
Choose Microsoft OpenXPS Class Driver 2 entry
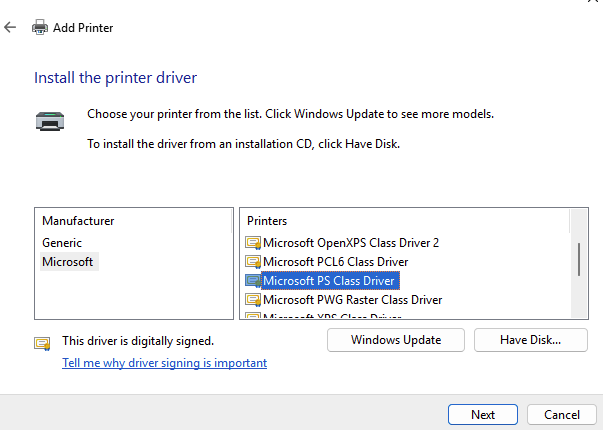[350, 242]
